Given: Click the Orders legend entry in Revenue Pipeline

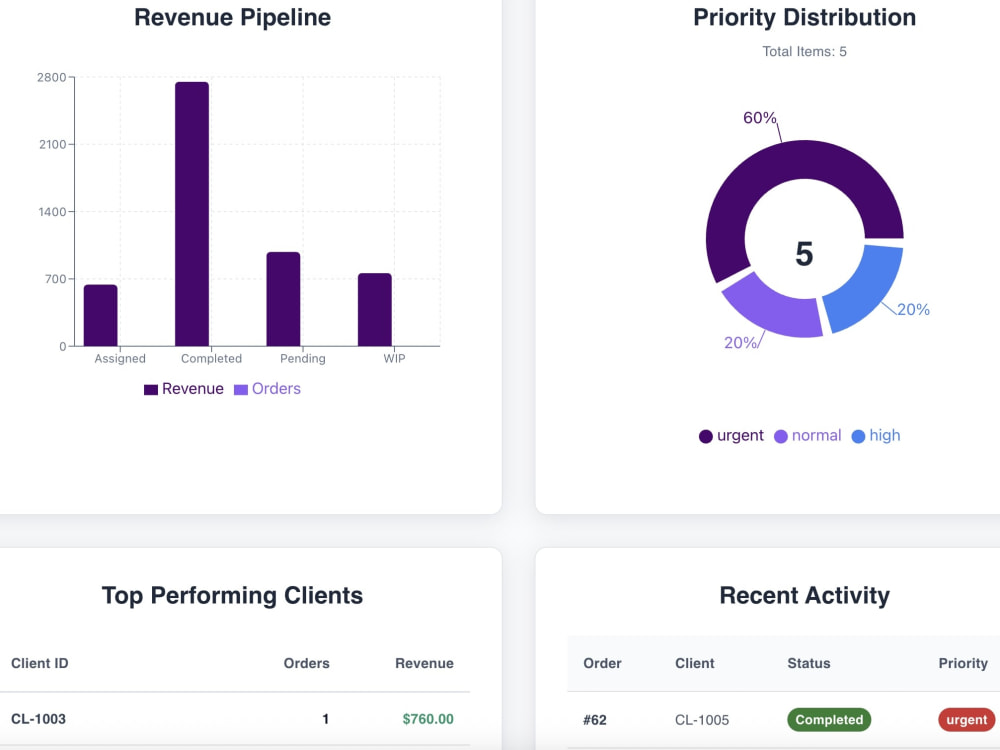Looking at the screenshot, I should click(267, 389).
